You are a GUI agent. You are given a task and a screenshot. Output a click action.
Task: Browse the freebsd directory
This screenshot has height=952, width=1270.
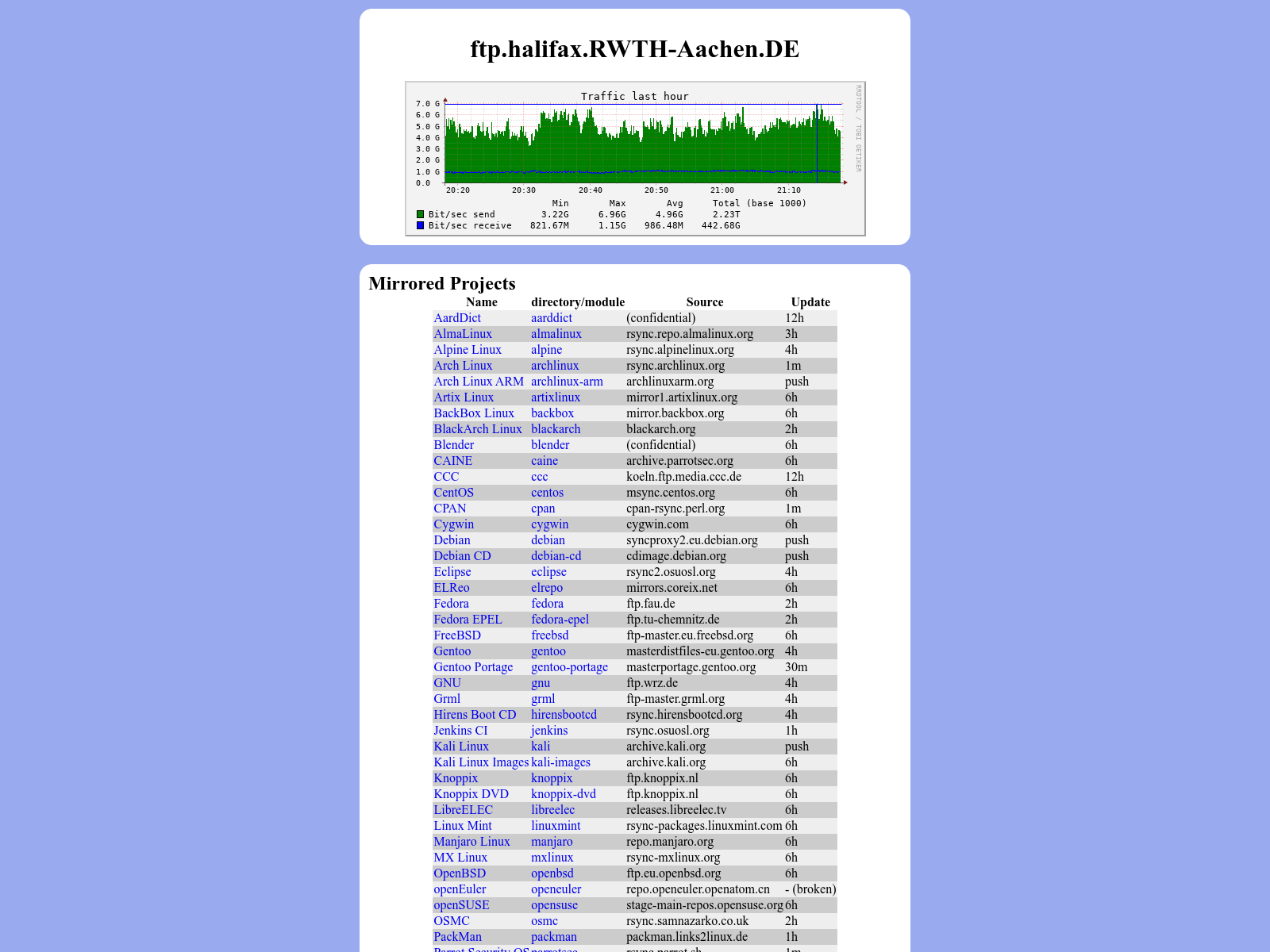(x=550, y=635)
